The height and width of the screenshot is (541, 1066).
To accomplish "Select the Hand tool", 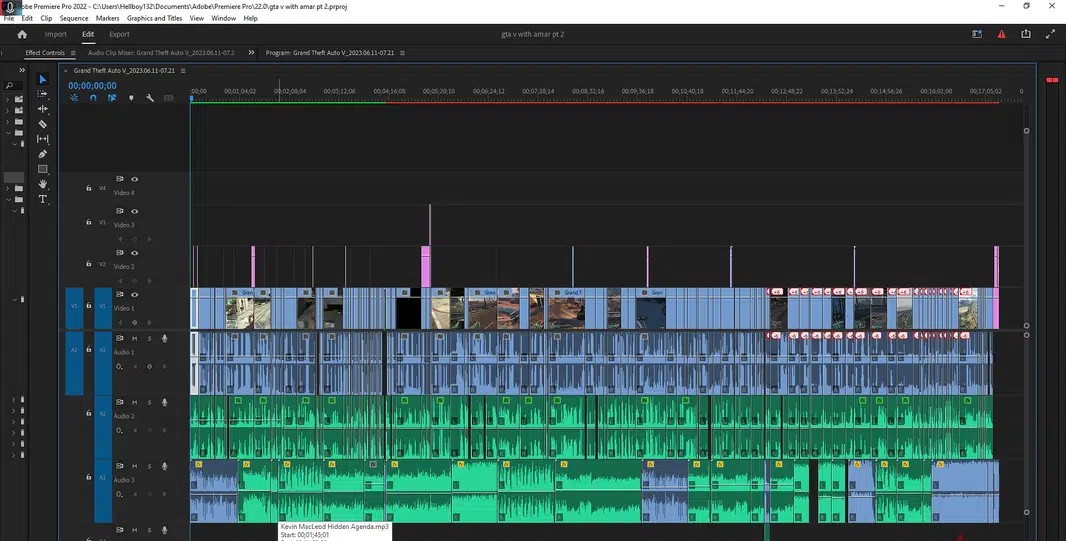I will (42, 184).
